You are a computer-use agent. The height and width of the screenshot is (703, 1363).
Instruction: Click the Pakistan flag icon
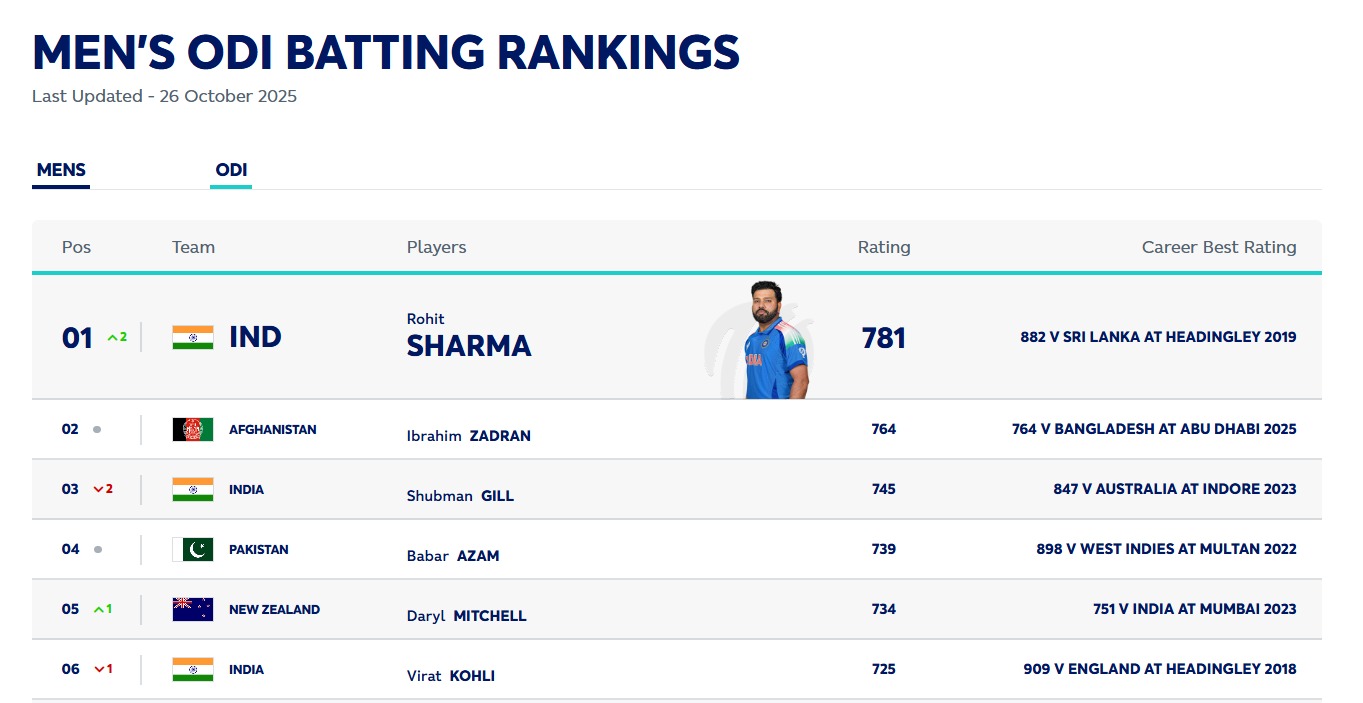coord(192,549)
